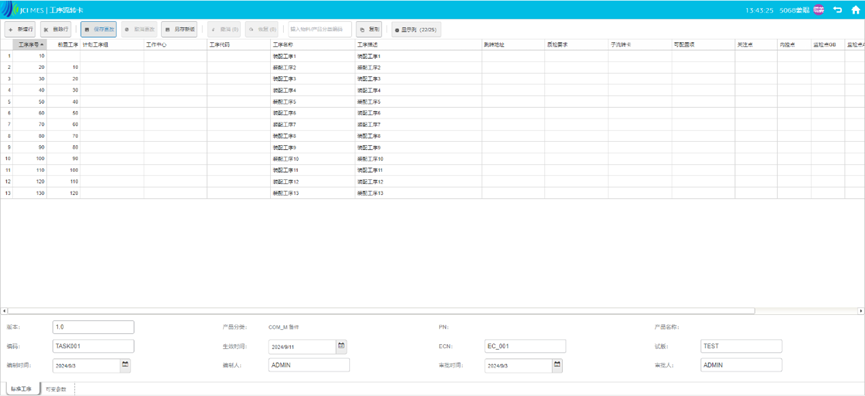Image resolution: width=865 pixels, height=396 pixels.
Task: Click the 编制时间 field showing 2024/9/3
Action: point(87,365)
